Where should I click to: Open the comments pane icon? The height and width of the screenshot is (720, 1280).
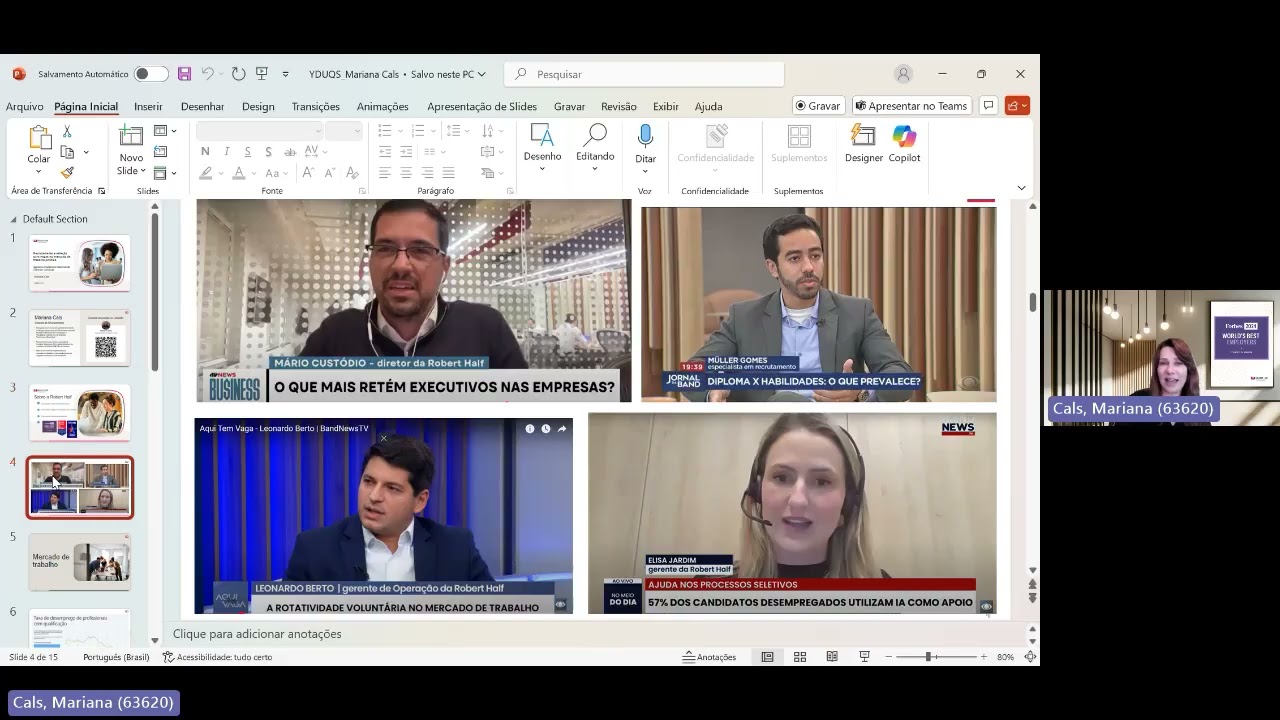click(x=988, y=106)
